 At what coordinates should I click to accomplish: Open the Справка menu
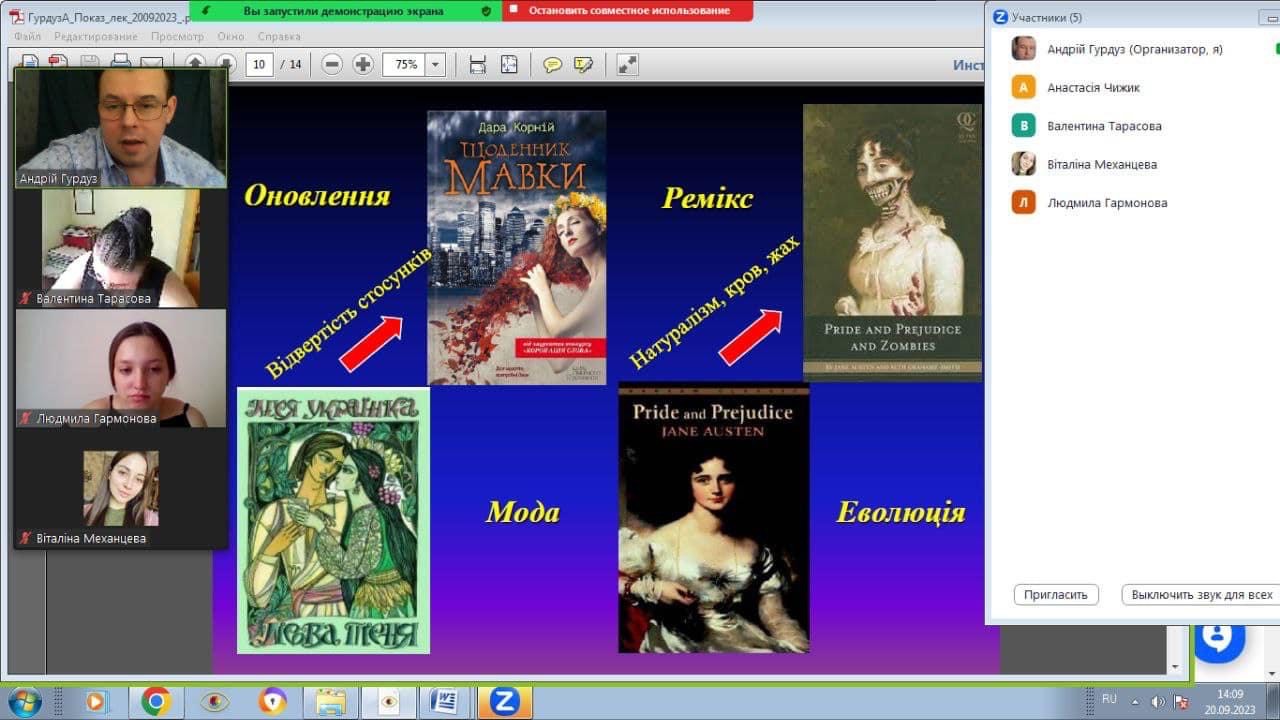point(279,37)
